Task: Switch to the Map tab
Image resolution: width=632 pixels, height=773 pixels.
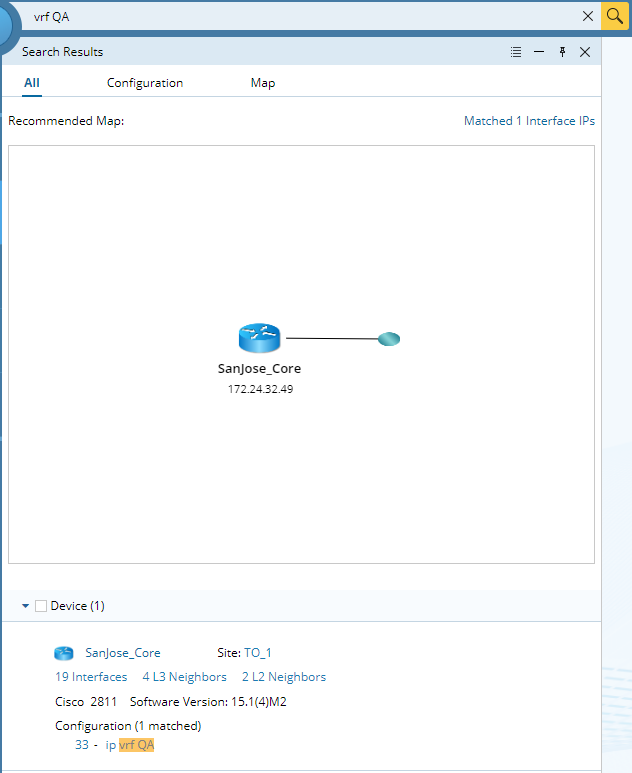Action: pos(263,83)
